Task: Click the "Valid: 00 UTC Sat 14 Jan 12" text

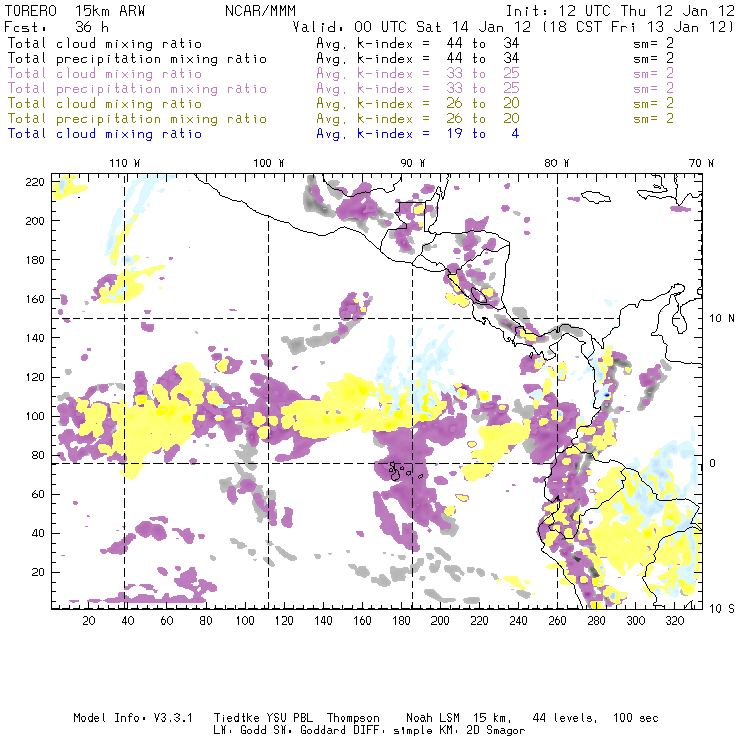Action: [412, 27]
